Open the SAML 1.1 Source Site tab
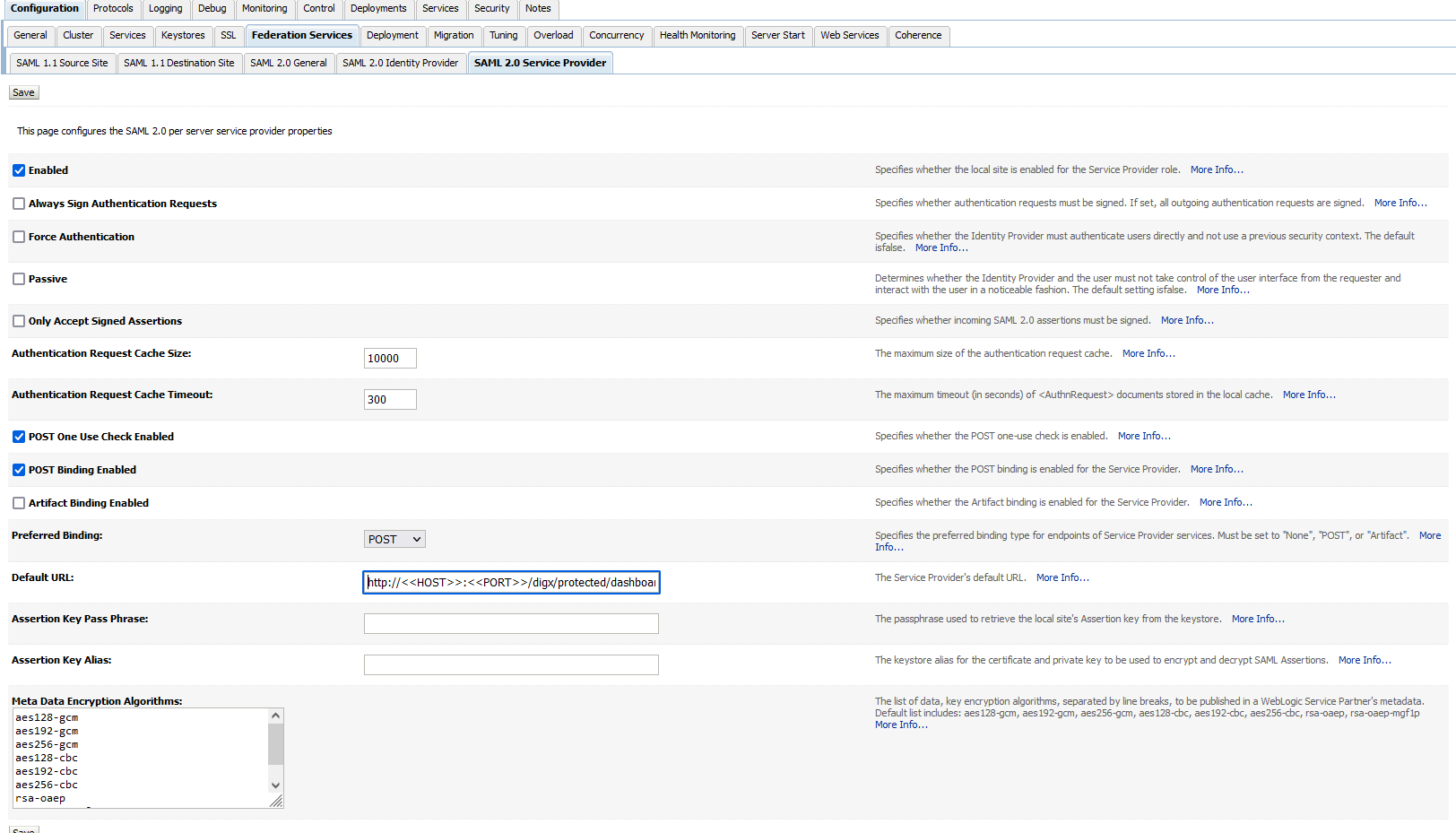 62,64
